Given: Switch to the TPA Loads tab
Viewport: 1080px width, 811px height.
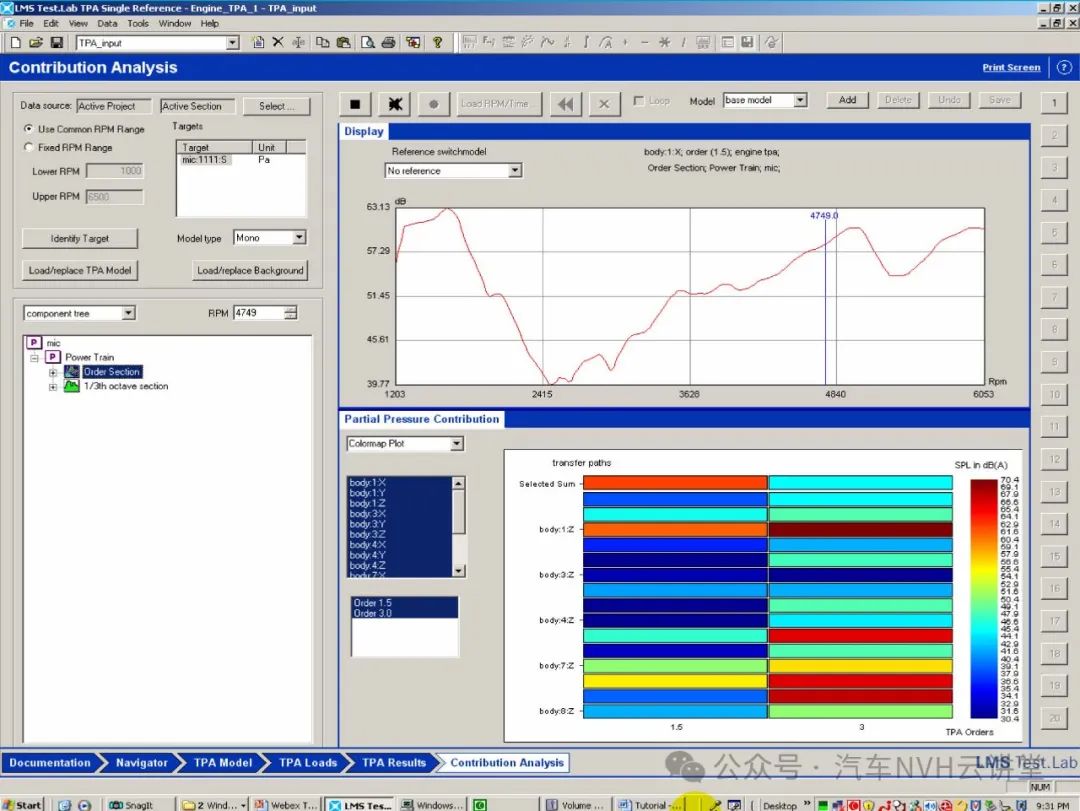Looking at the screenshot, I should 307,763.
